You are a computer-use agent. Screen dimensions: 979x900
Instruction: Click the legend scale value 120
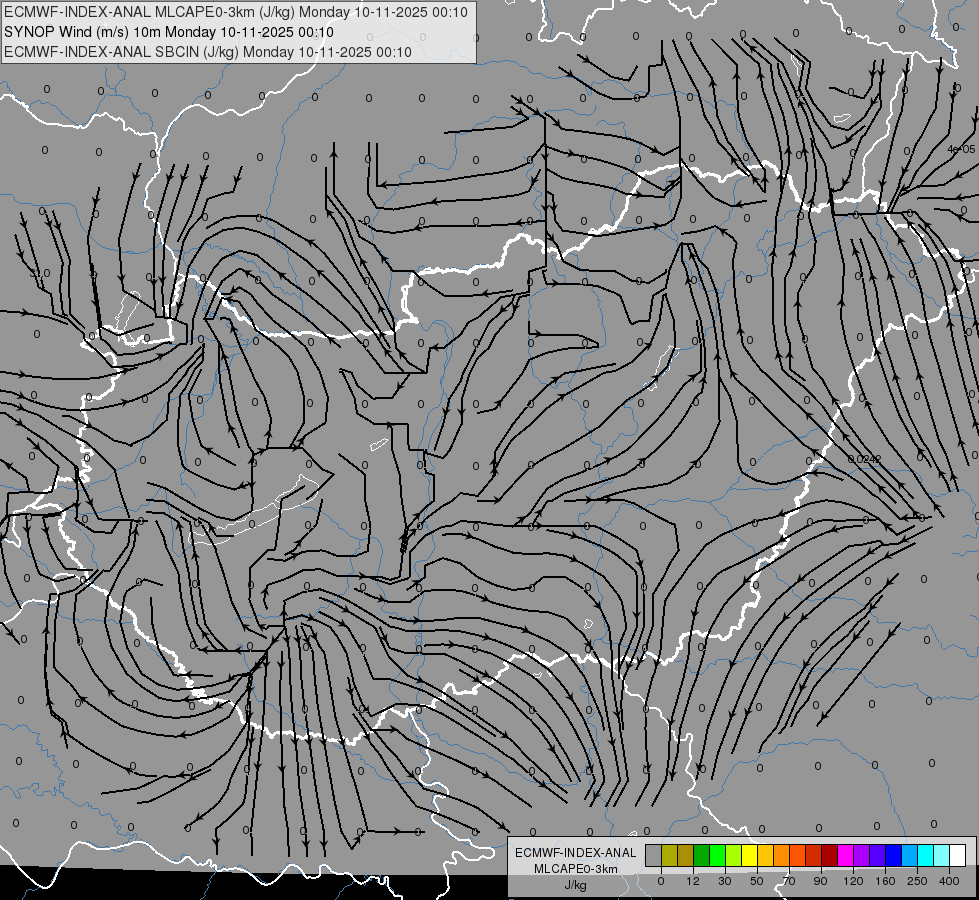[853, 881]
